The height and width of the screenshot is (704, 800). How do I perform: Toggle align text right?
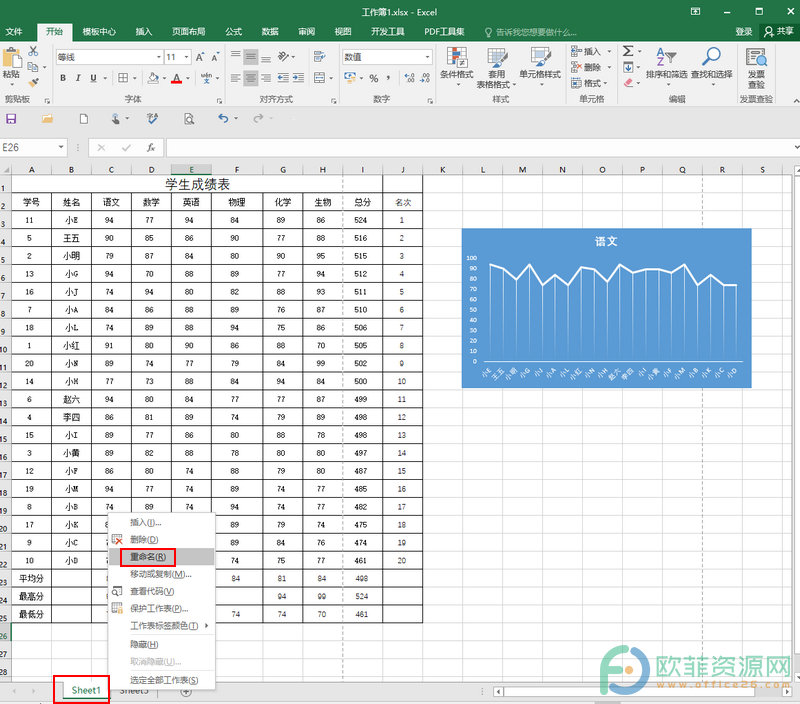tap(266, 78)
